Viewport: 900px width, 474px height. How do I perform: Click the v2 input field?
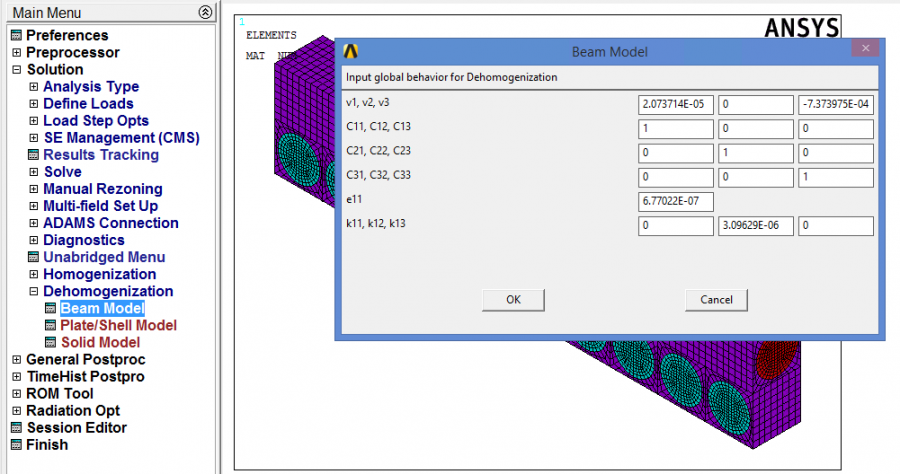point(756,105)
